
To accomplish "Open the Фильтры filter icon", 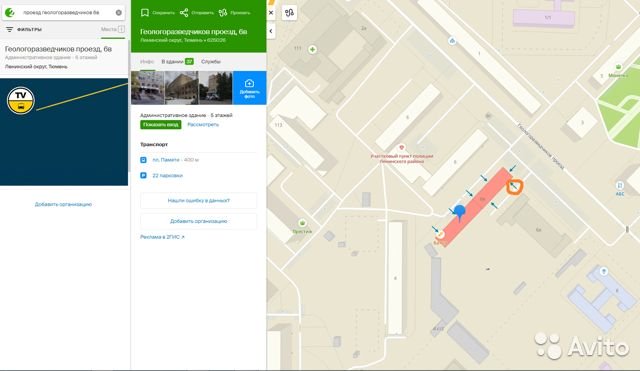I will pyautogui.click(x=9, y=29).
